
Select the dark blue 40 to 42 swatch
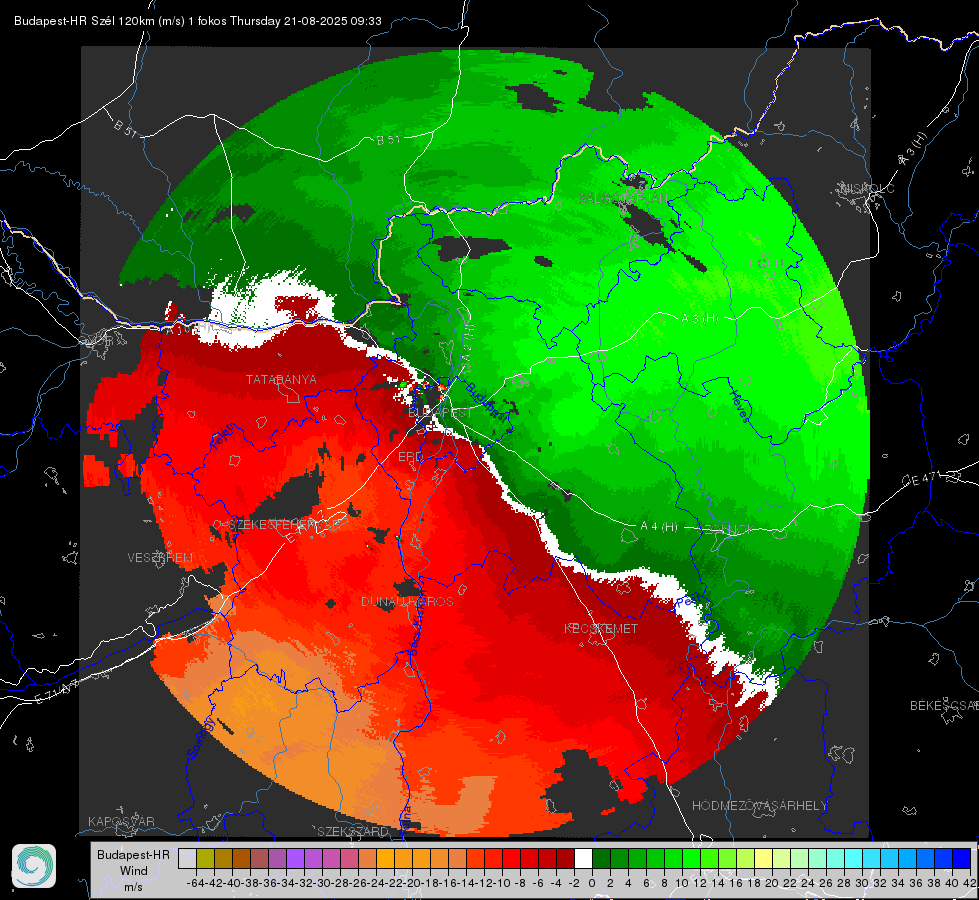[962, 858]
